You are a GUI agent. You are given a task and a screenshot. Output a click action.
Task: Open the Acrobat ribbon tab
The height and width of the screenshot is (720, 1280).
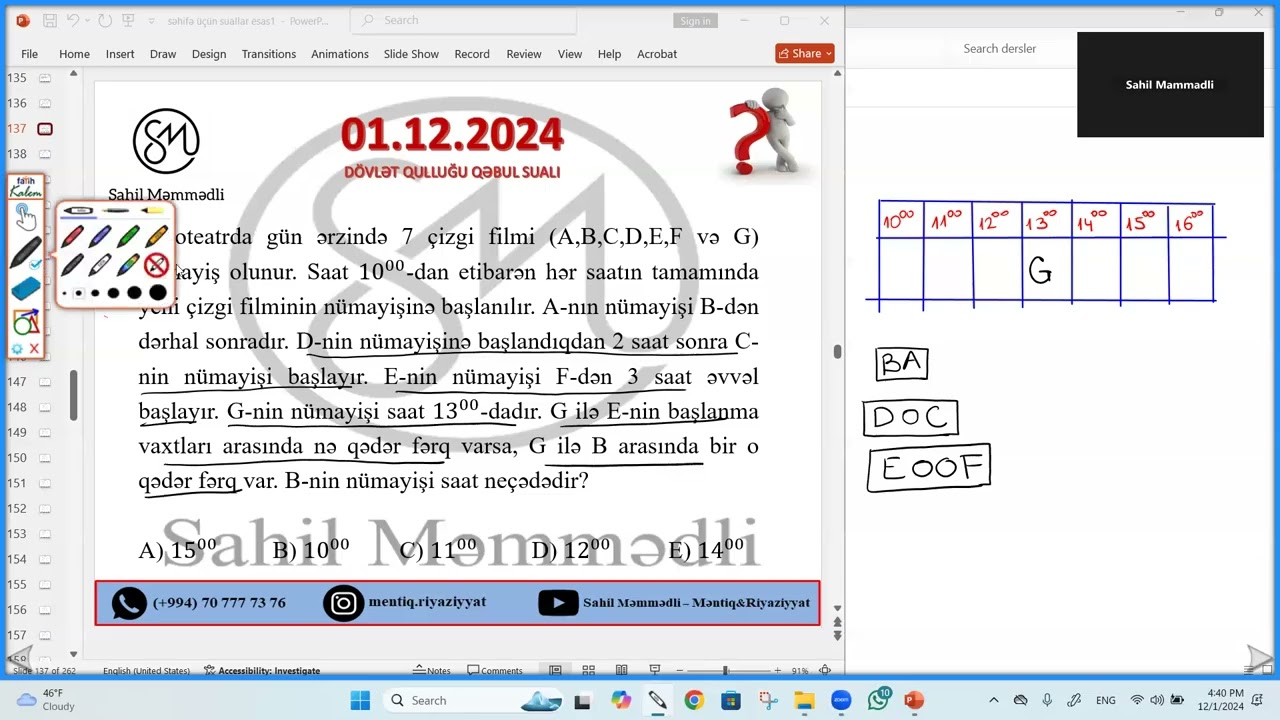tap(657, 54)
